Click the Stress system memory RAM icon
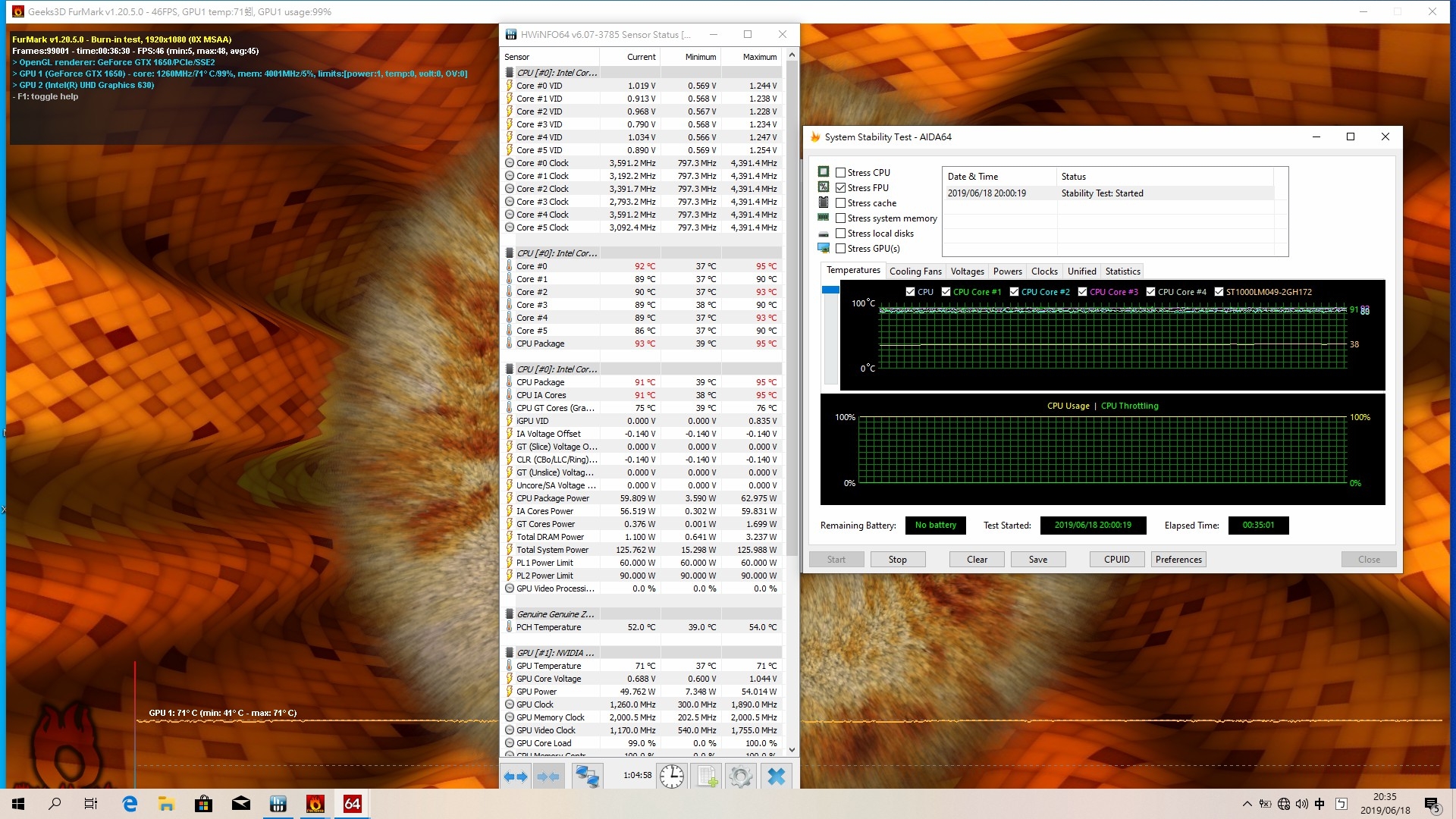Screen dimensions: 1456x819 click(824, 218)
